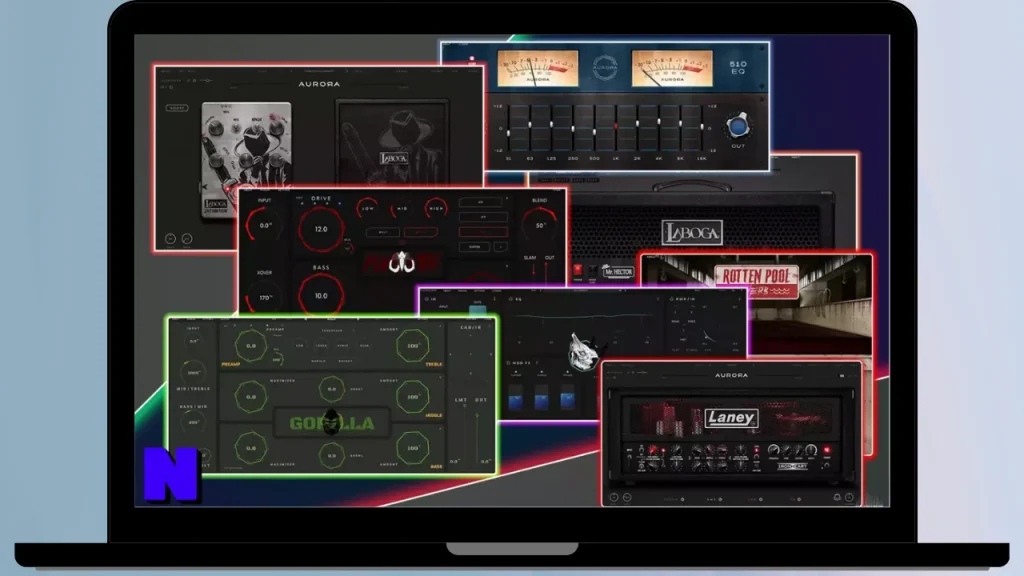
Task: Click the second round icon at the bottom left of the Aurora pedal window
Action: click(x=187, y=239)
